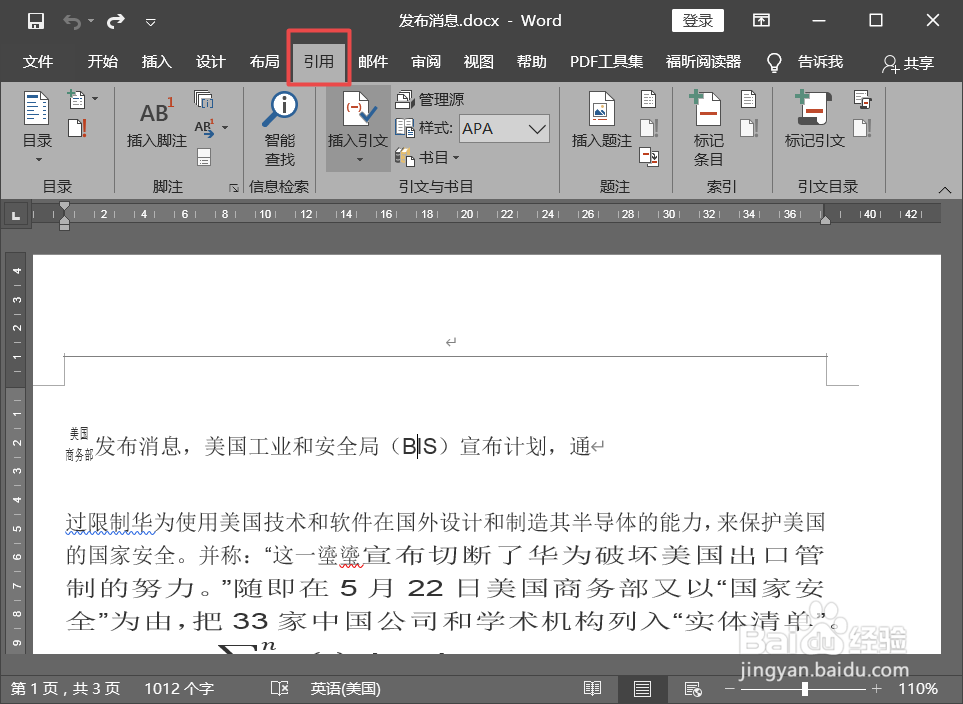Click the insert table of figures icon
The image size is (963, 704).
pyautogui.click(x=649, y=99)
